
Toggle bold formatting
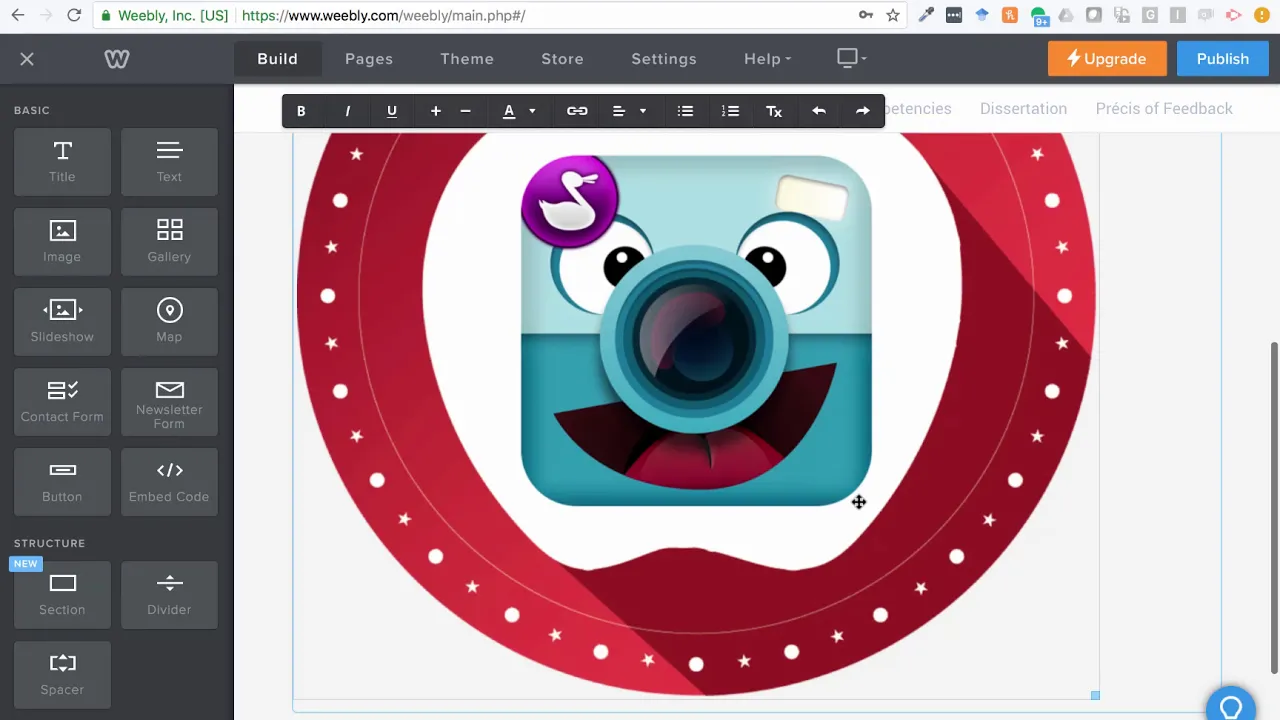click(x=301, y=111)
